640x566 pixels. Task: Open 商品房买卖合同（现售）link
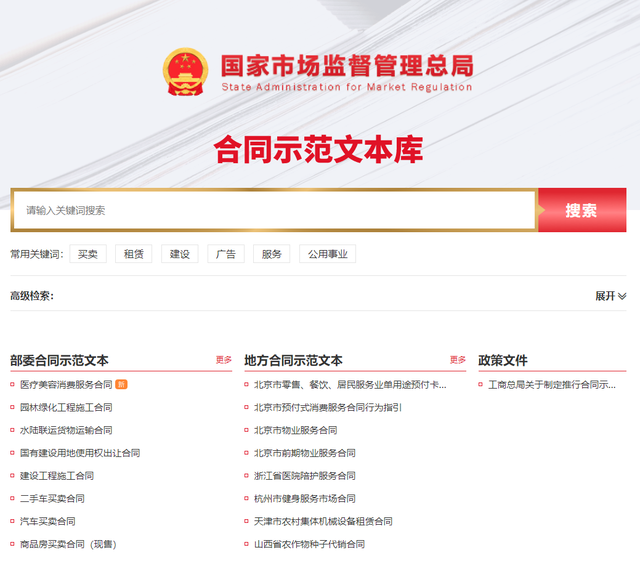pyautogui.click(x=68, y=544)
